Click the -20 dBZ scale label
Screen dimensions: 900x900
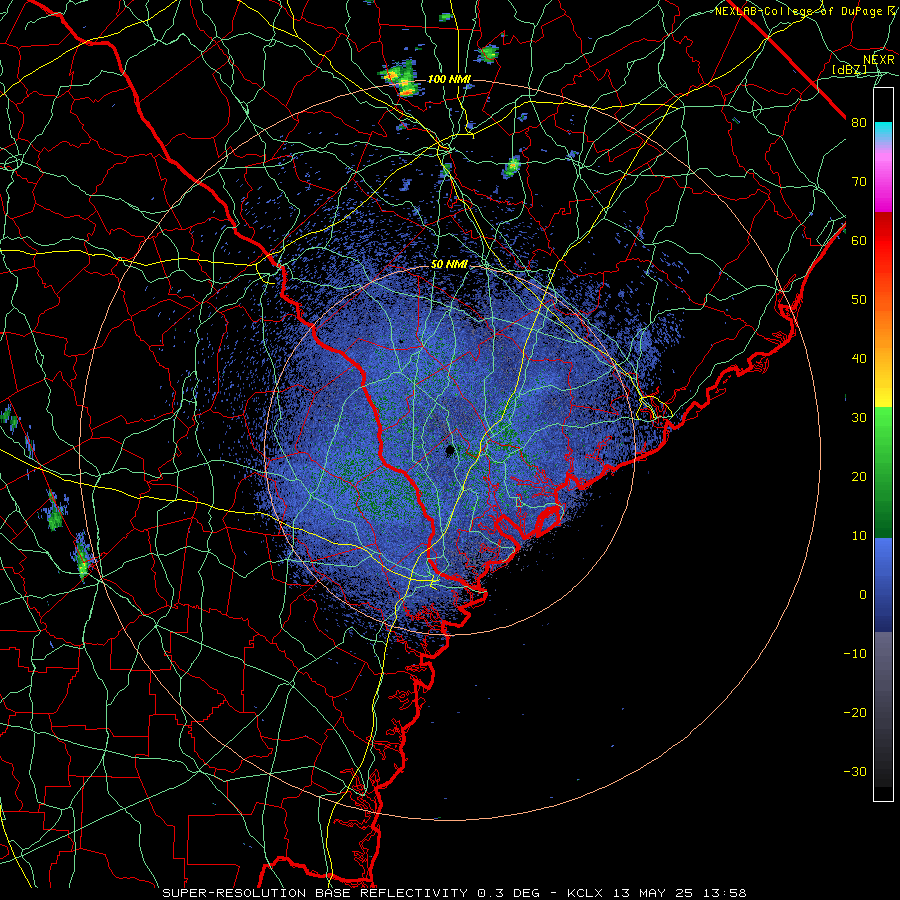(855, 712)
